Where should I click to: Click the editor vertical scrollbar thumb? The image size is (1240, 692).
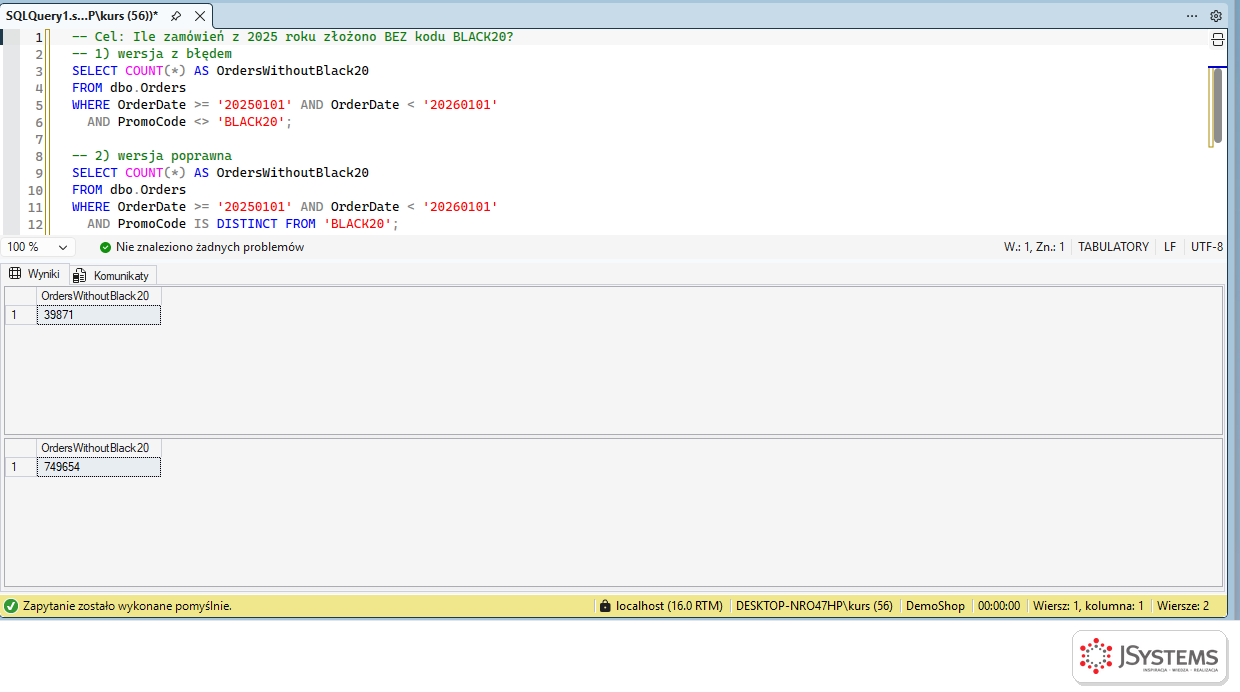(x=1217, y=106)
